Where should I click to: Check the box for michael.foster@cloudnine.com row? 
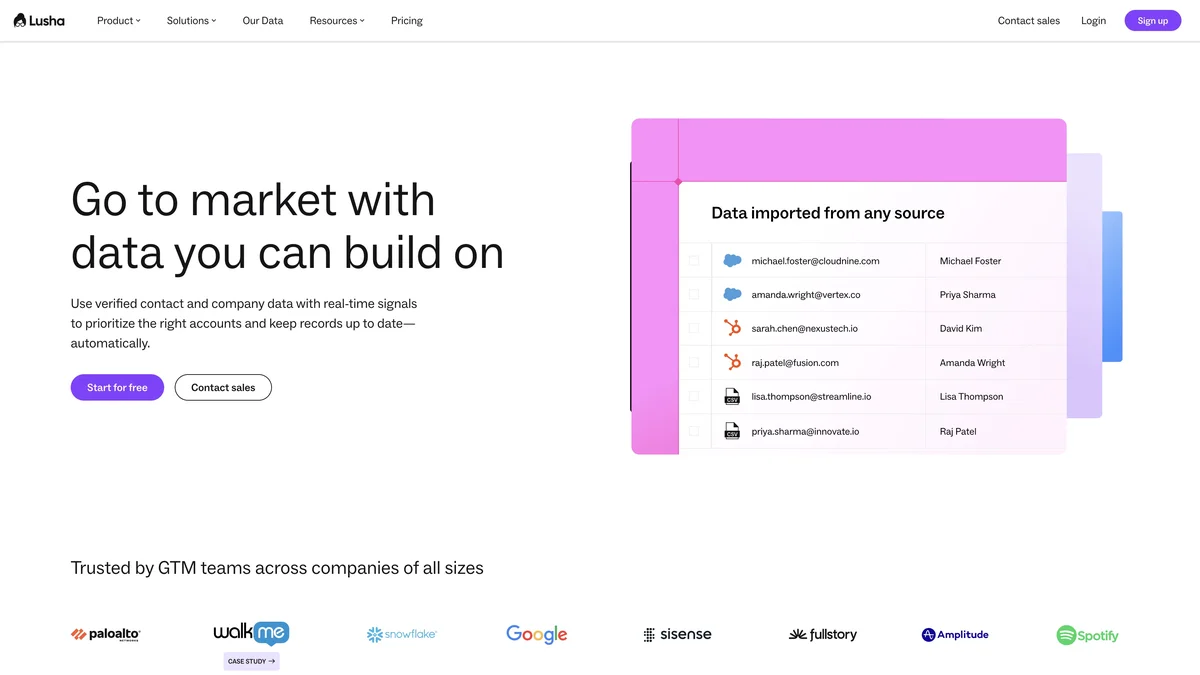click(694, 261)
